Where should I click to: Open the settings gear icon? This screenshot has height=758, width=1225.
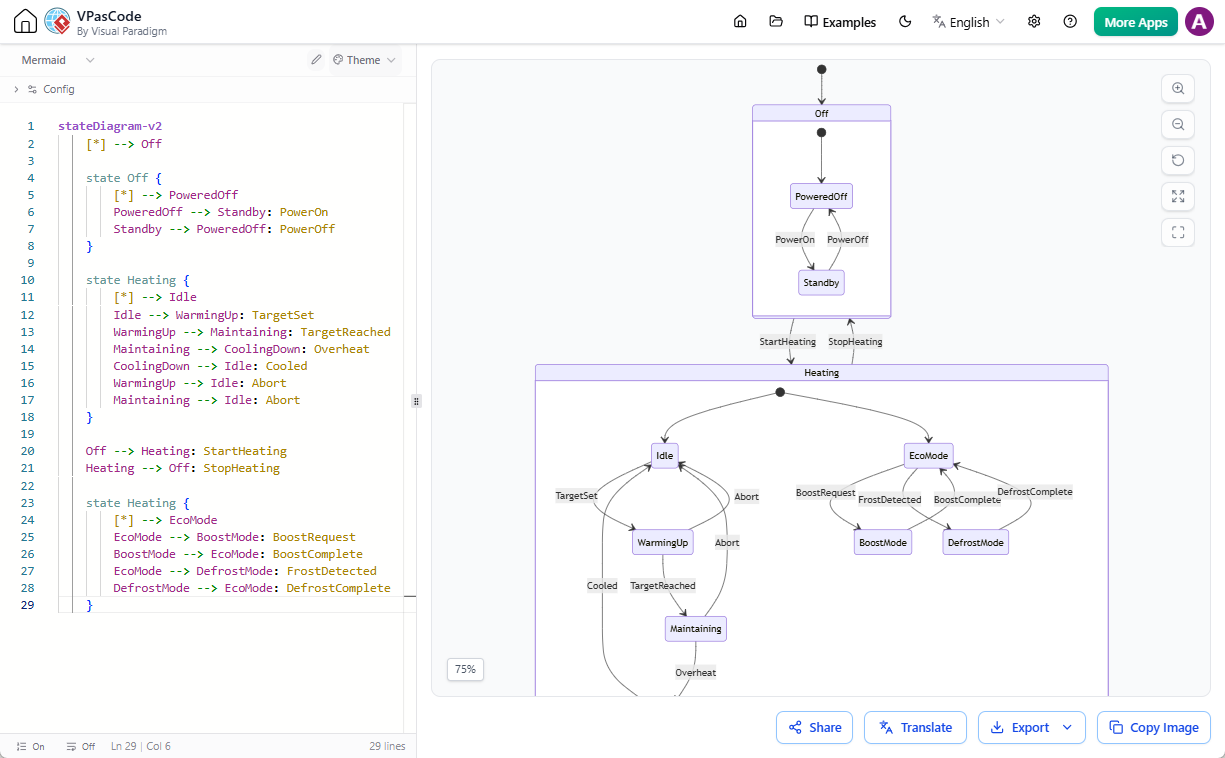pos(1034,22)
